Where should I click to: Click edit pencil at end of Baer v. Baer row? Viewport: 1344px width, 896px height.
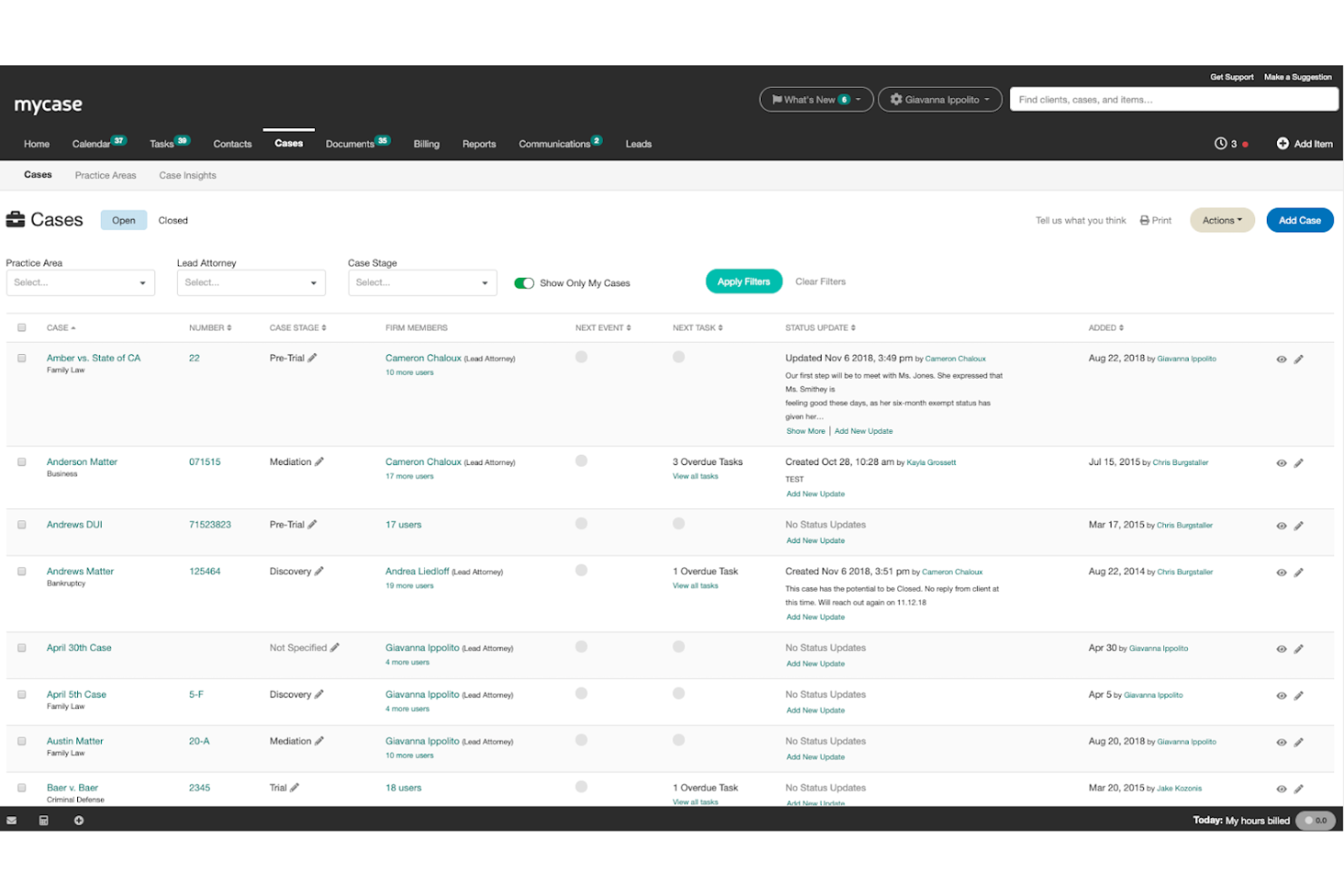click(x=1299, y=789)
